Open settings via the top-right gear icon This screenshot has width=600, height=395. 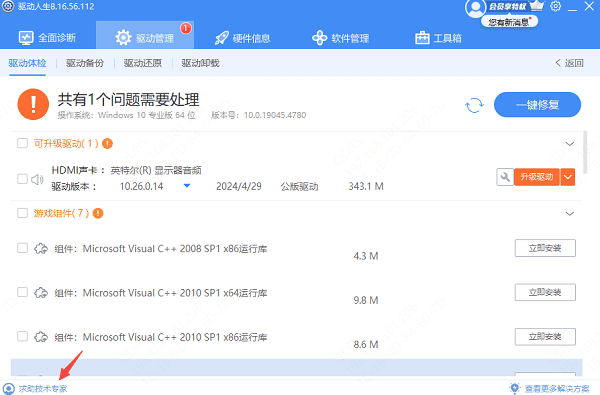555,6
